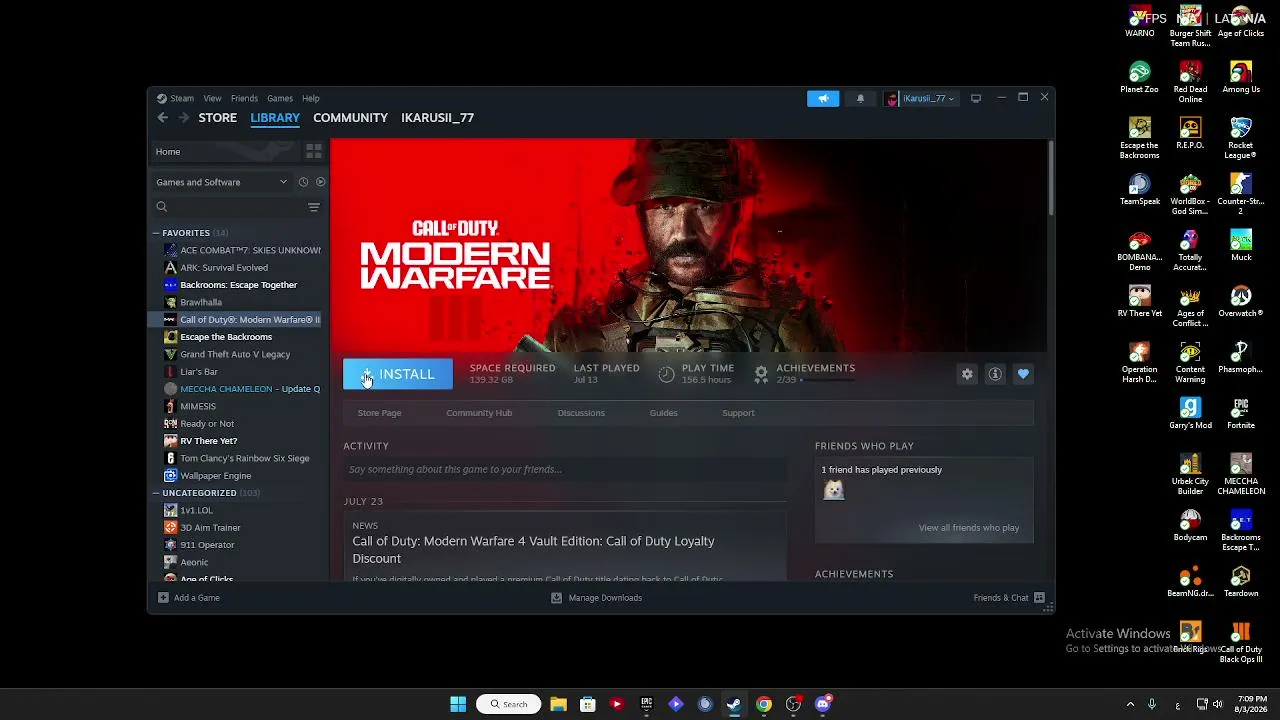Open the Guides link
The height and width of the screenshot is (720, 1280).
click(x=663, y=413)
